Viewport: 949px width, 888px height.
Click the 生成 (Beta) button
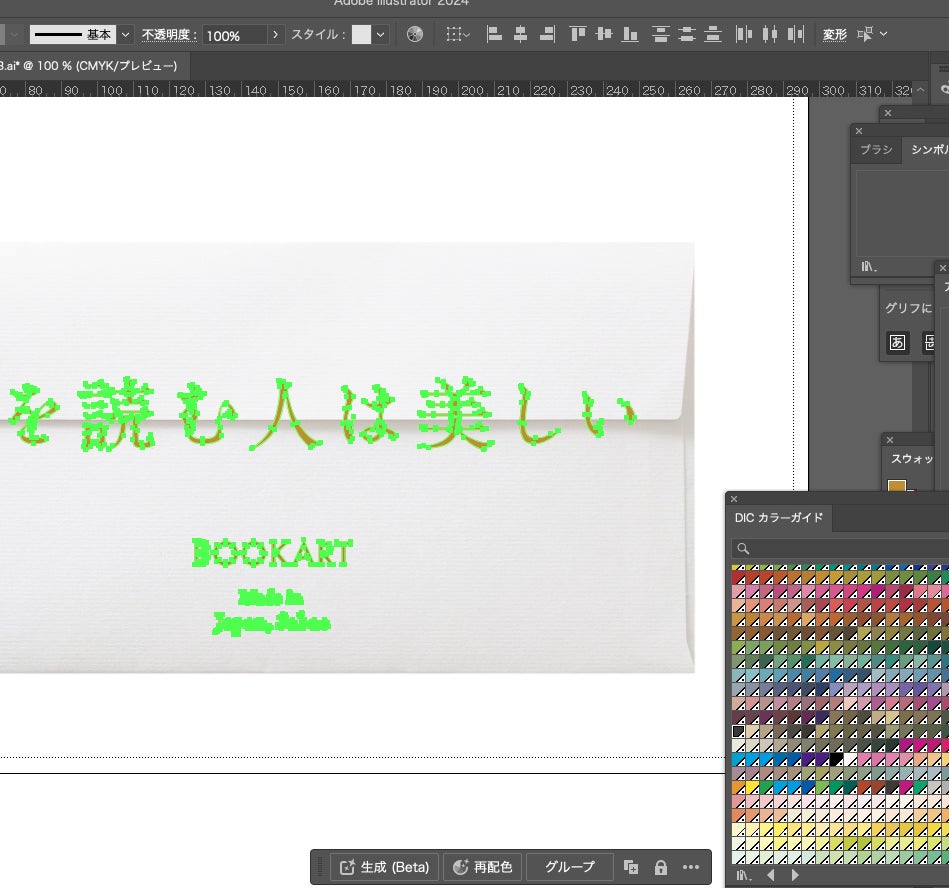click(385, 867)
